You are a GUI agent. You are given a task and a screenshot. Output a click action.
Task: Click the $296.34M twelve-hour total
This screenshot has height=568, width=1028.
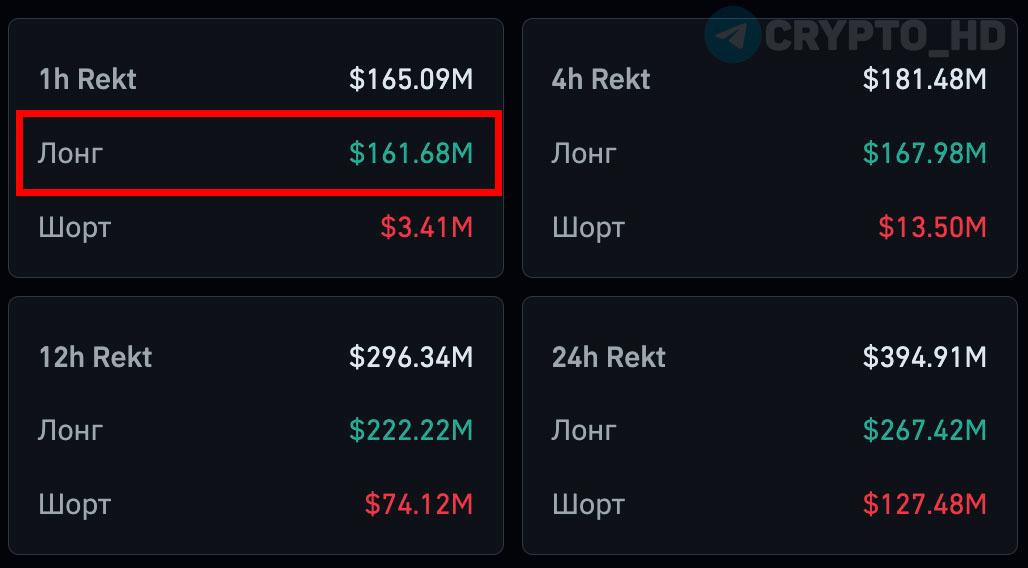(411, 357)
